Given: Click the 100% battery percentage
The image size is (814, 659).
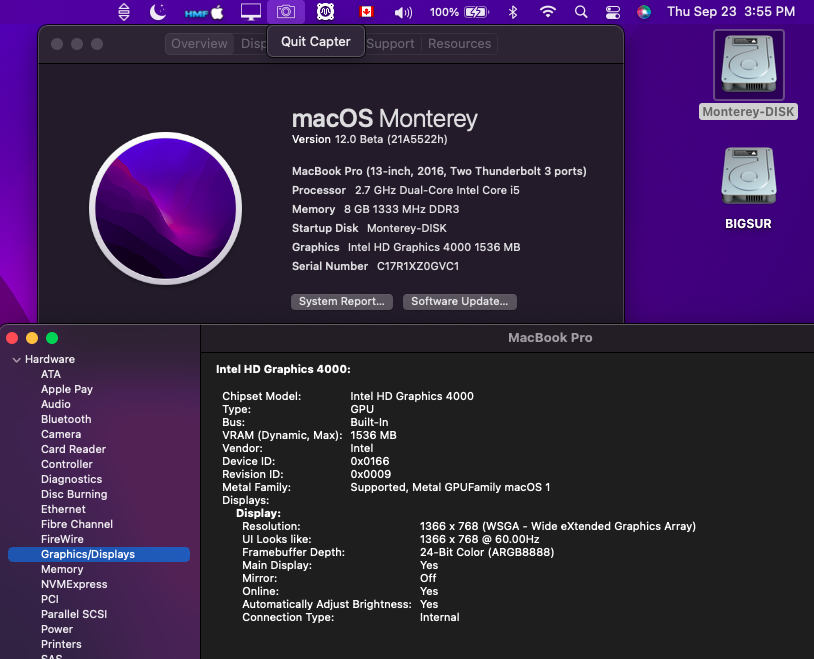Looking at the screenshot, I should coord(444,12).
